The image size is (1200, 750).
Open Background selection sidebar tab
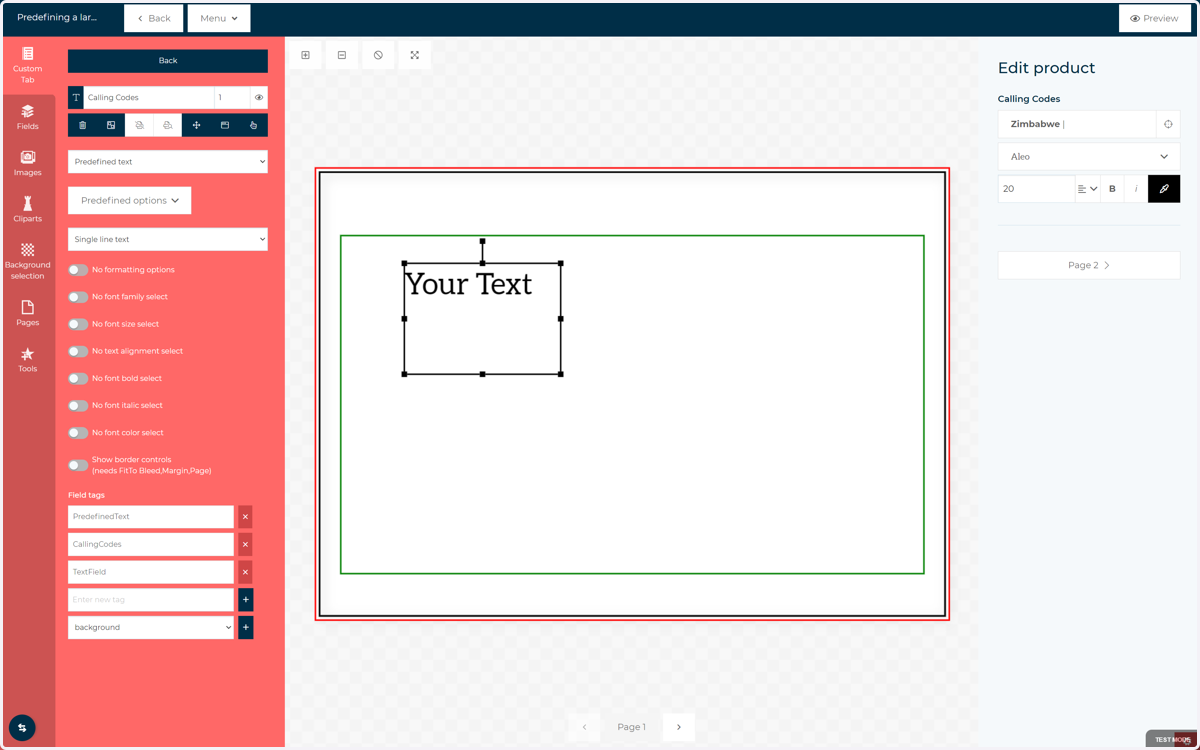[x=28, y=261]
